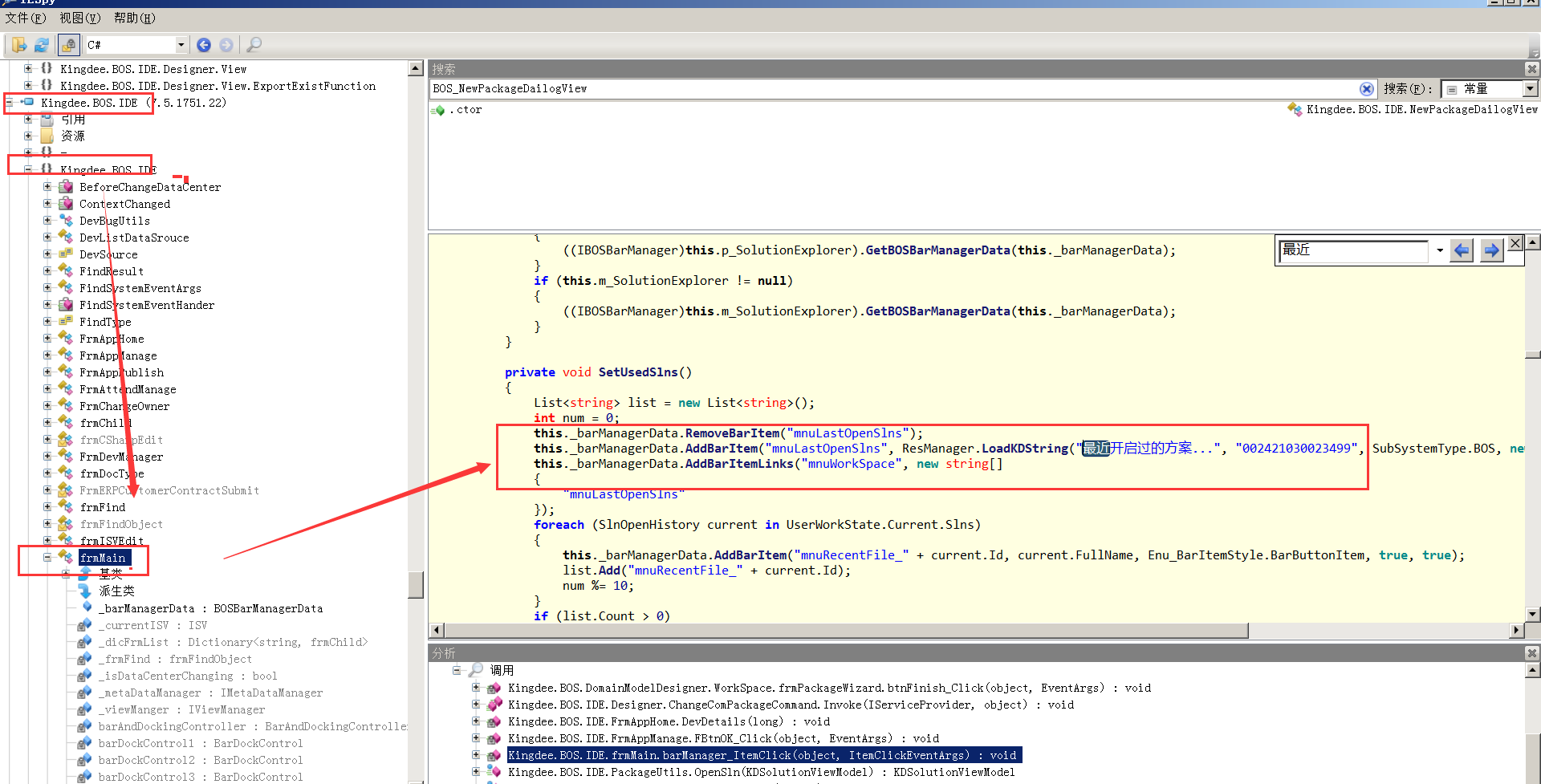
Task: Click the frmCSharpEdit internal class icon
Action: pos(66,439)
